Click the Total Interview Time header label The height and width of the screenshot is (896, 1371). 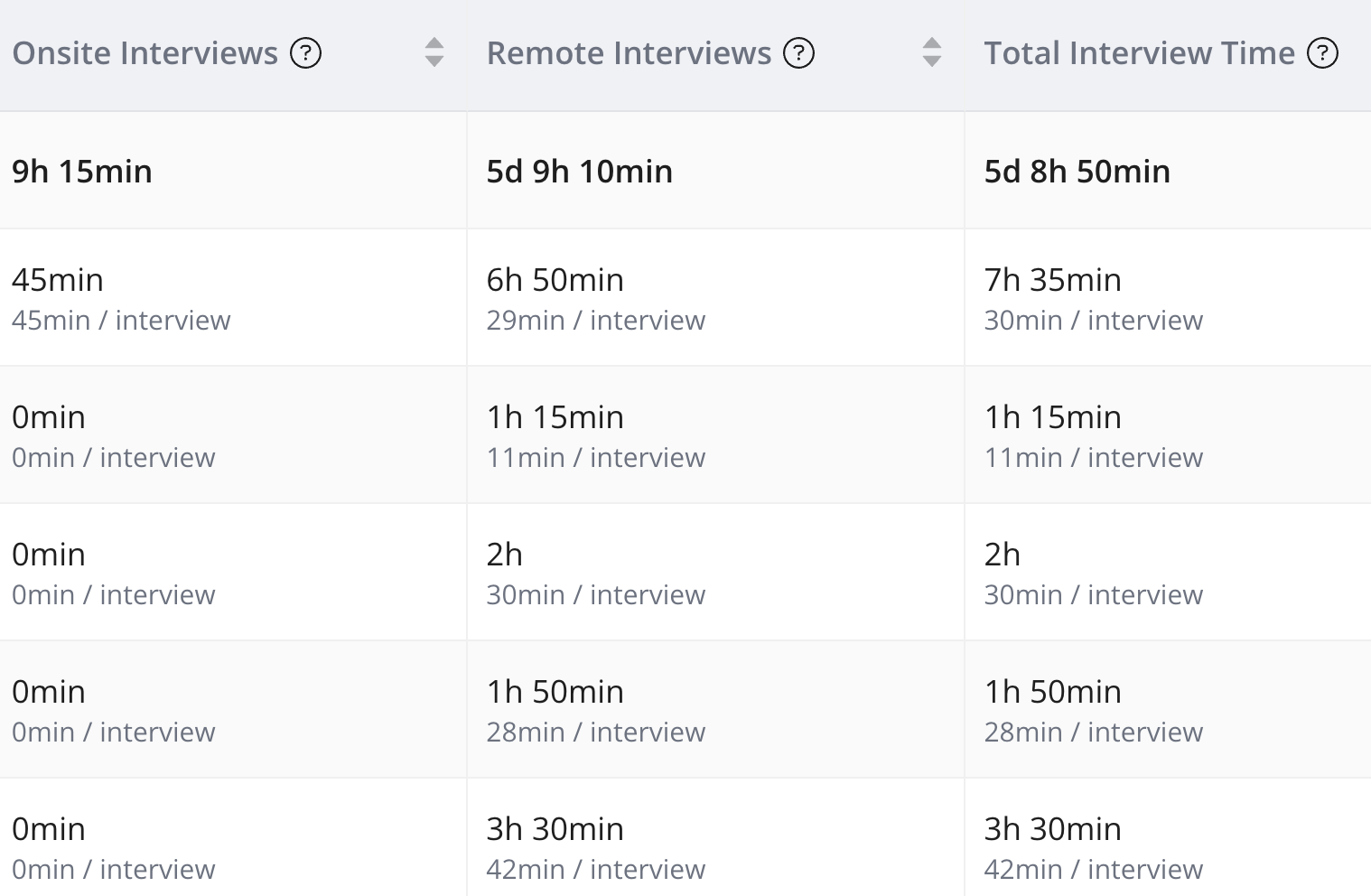tap(1139, 53)
